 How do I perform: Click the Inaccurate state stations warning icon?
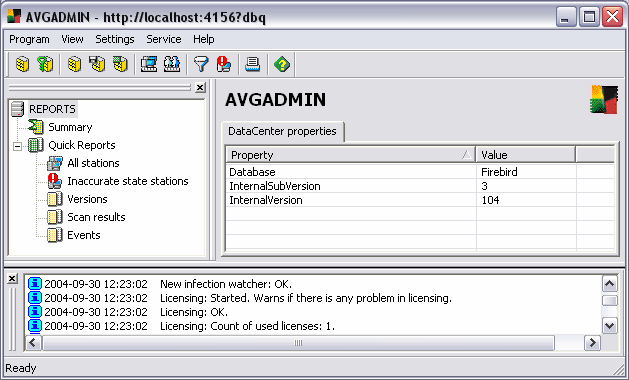pyautogui.click(x=55, y=181)
